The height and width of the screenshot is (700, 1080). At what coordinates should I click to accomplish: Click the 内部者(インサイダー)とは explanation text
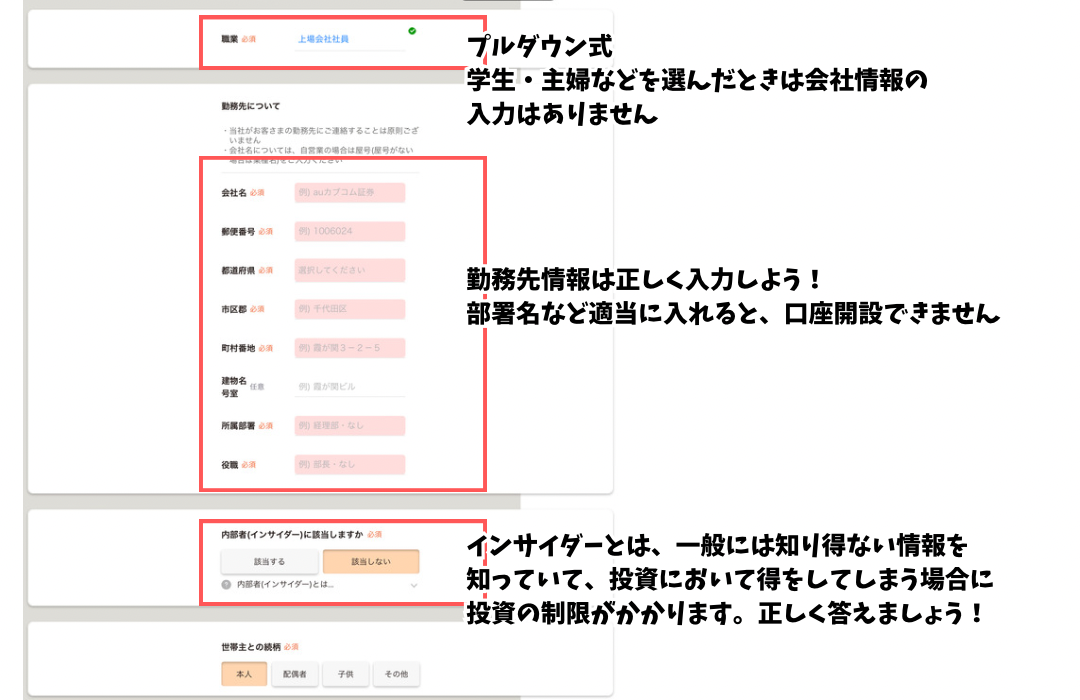[285, 584]
